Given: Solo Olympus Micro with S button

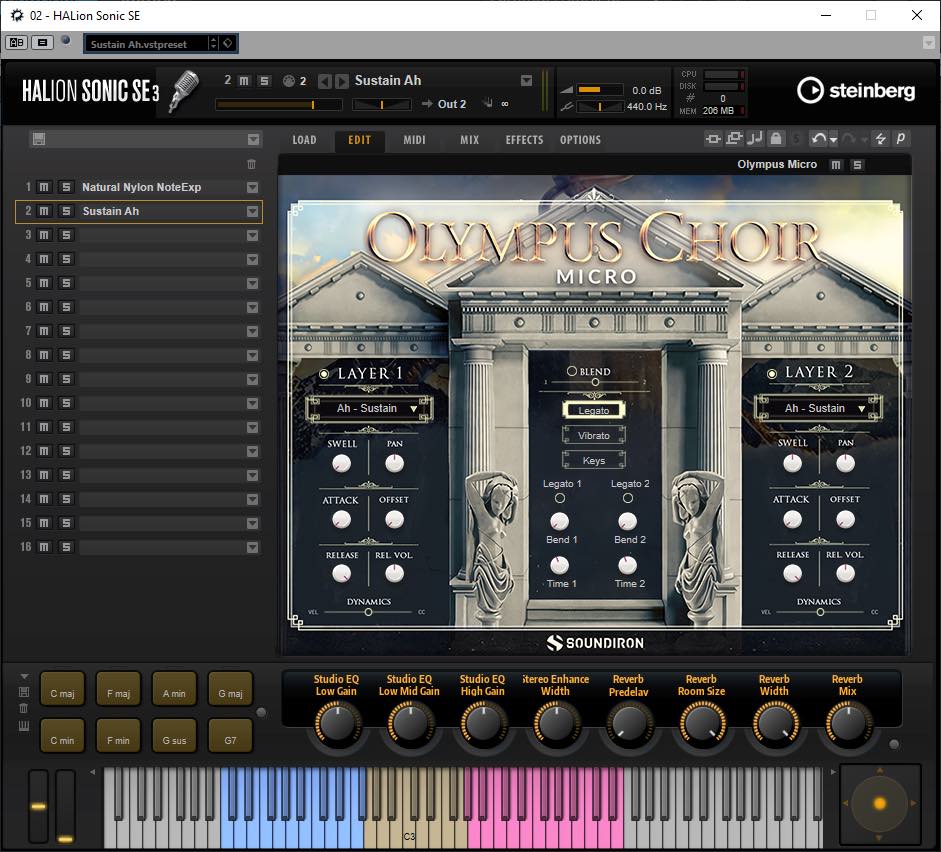Looking at the screenshot, I should (857, 164).
